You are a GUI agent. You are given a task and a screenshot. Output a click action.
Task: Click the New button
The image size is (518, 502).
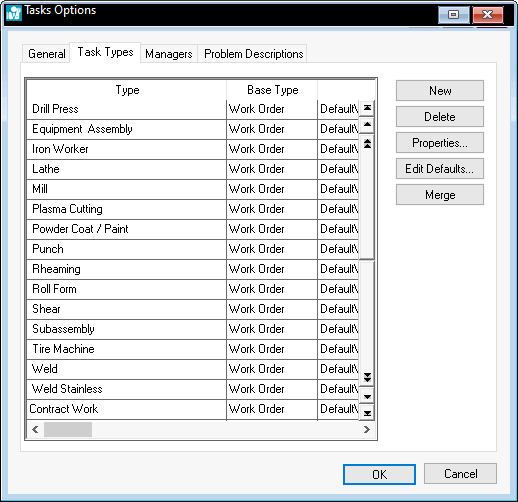(440, 90)
